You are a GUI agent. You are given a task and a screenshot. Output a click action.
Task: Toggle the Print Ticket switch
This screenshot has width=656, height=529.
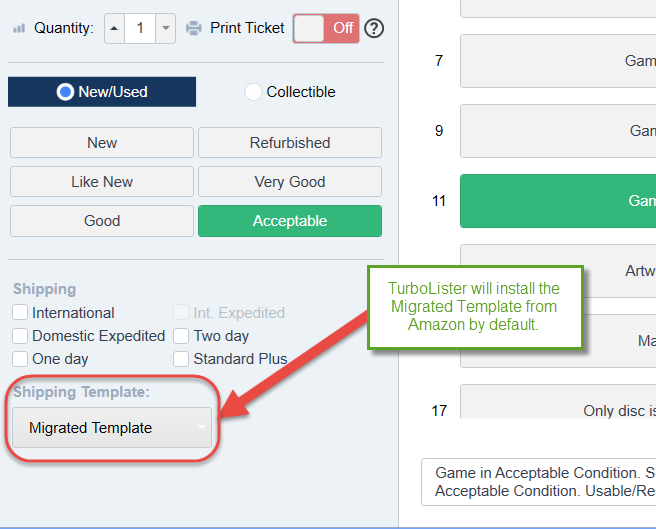coord(326,28)
